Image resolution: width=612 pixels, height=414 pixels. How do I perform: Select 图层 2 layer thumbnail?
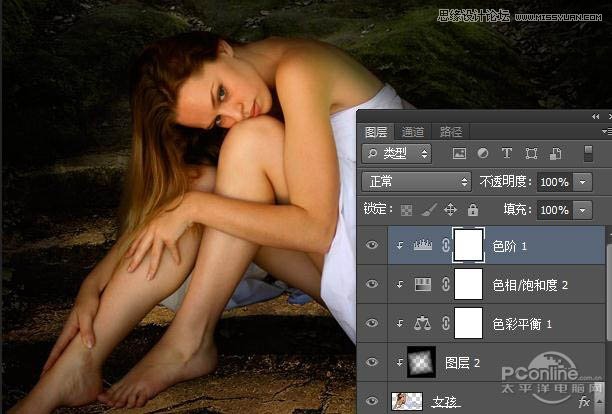click(421, 362)
